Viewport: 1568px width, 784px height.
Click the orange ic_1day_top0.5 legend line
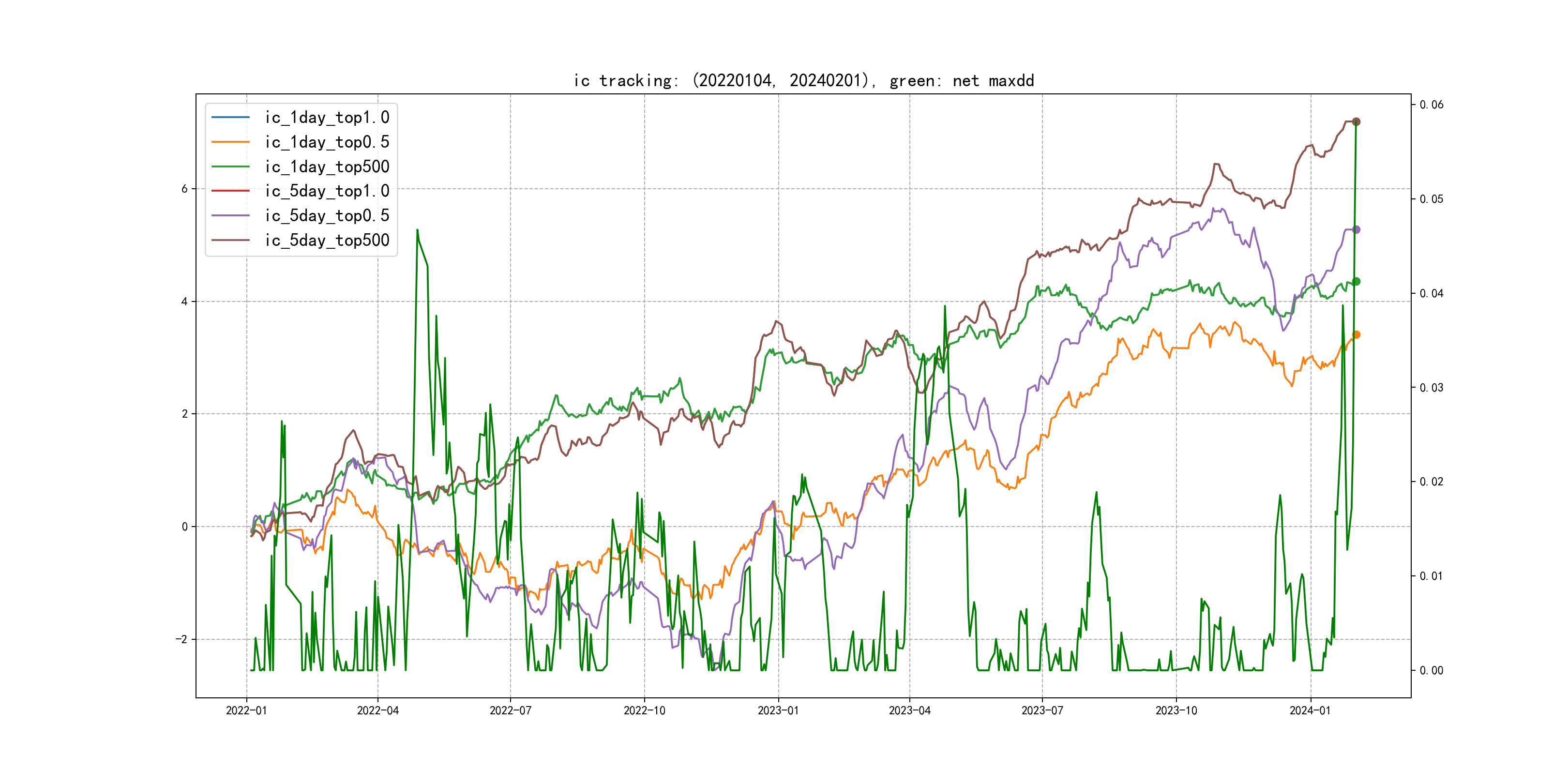point(230,142)
